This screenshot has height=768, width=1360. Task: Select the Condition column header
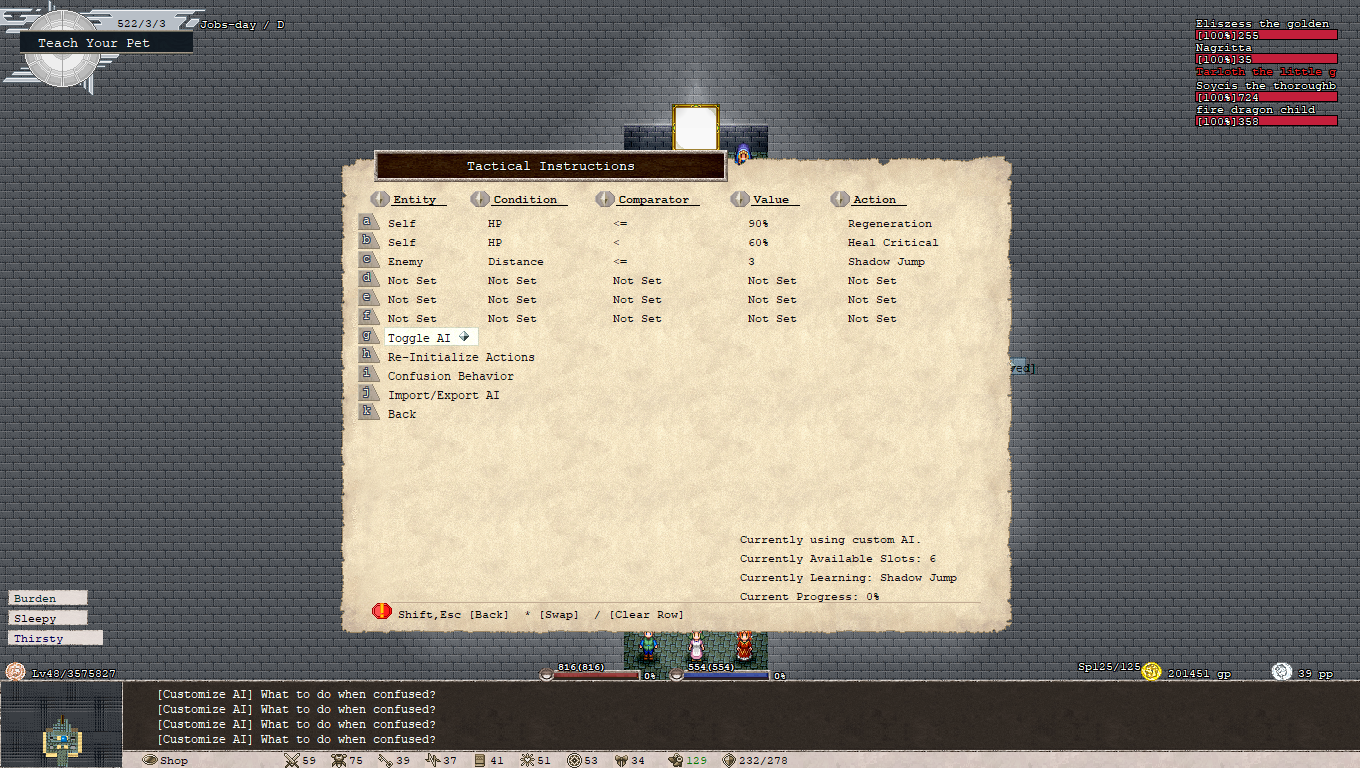point(525,200)
